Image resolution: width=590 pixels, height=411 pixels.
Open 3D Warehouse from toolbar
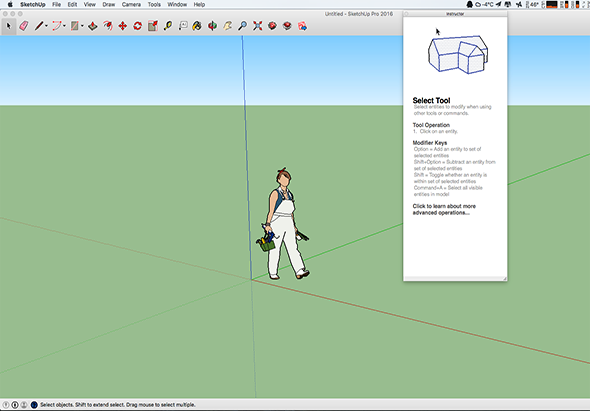tap(272, 26)
